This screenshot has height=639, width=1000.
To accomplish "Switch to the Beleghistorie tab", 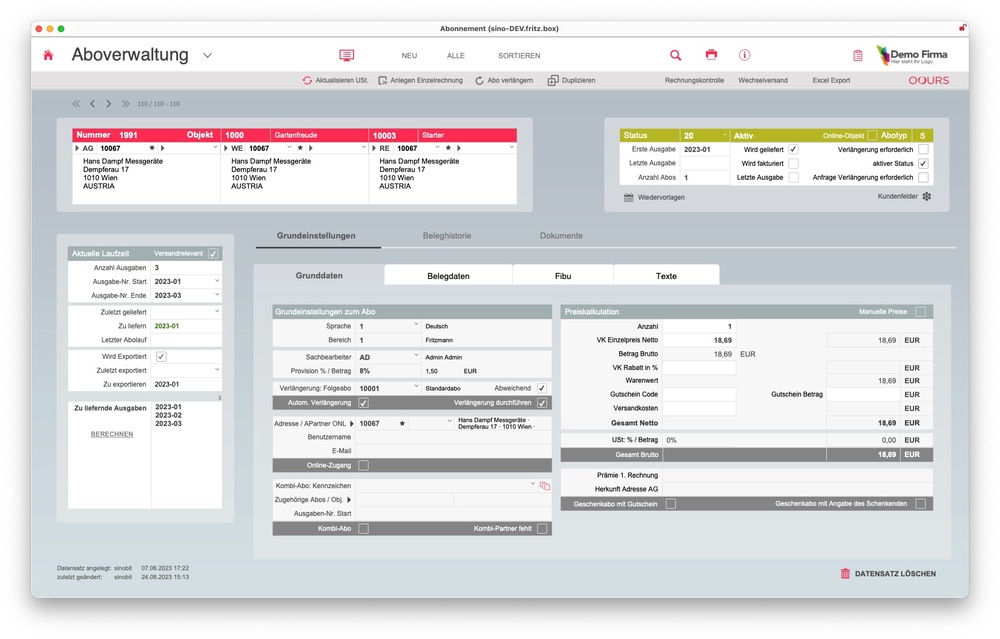I will tap(447, 236).
